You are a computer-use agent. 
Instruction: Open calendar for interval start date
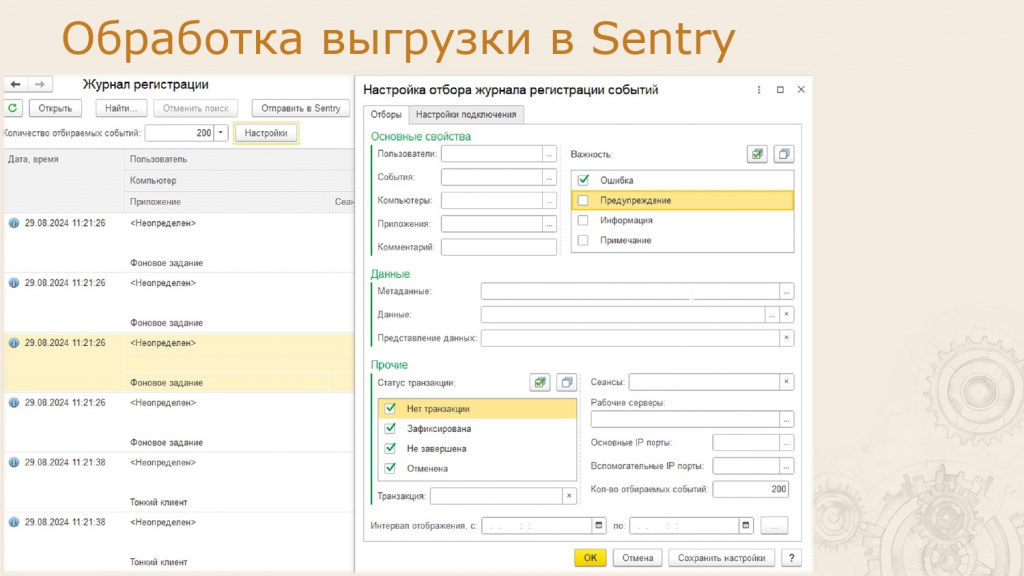[598, 525]
